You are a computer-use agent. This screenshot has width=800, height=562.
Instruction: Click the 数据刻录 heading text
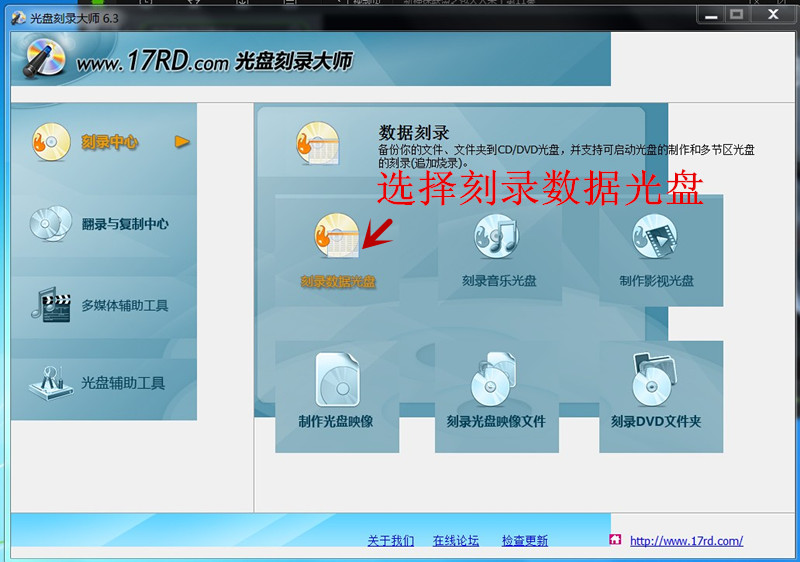pyautogui.click(x=414, y=133)
